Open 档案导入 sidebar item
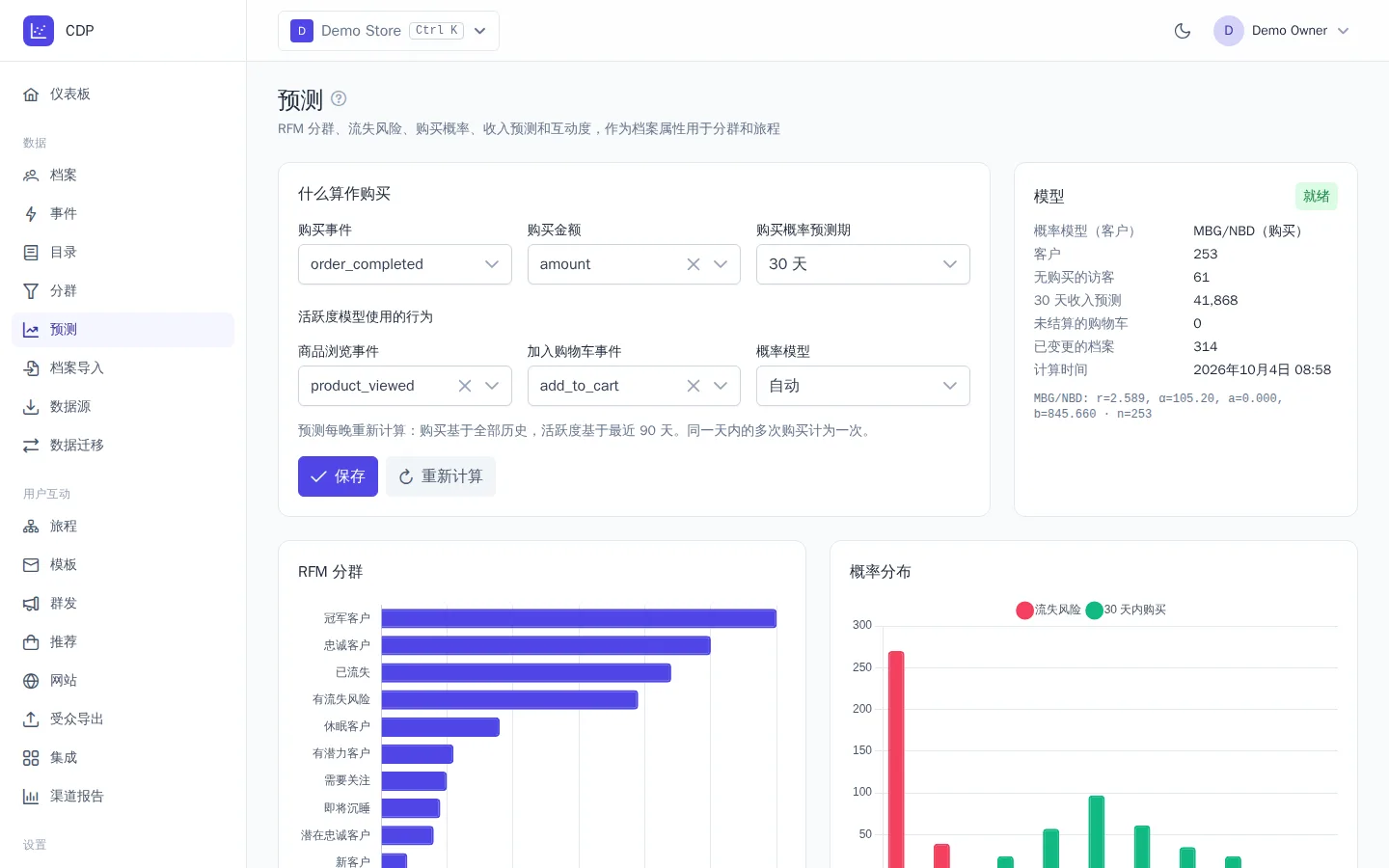 tap(123, 368)
